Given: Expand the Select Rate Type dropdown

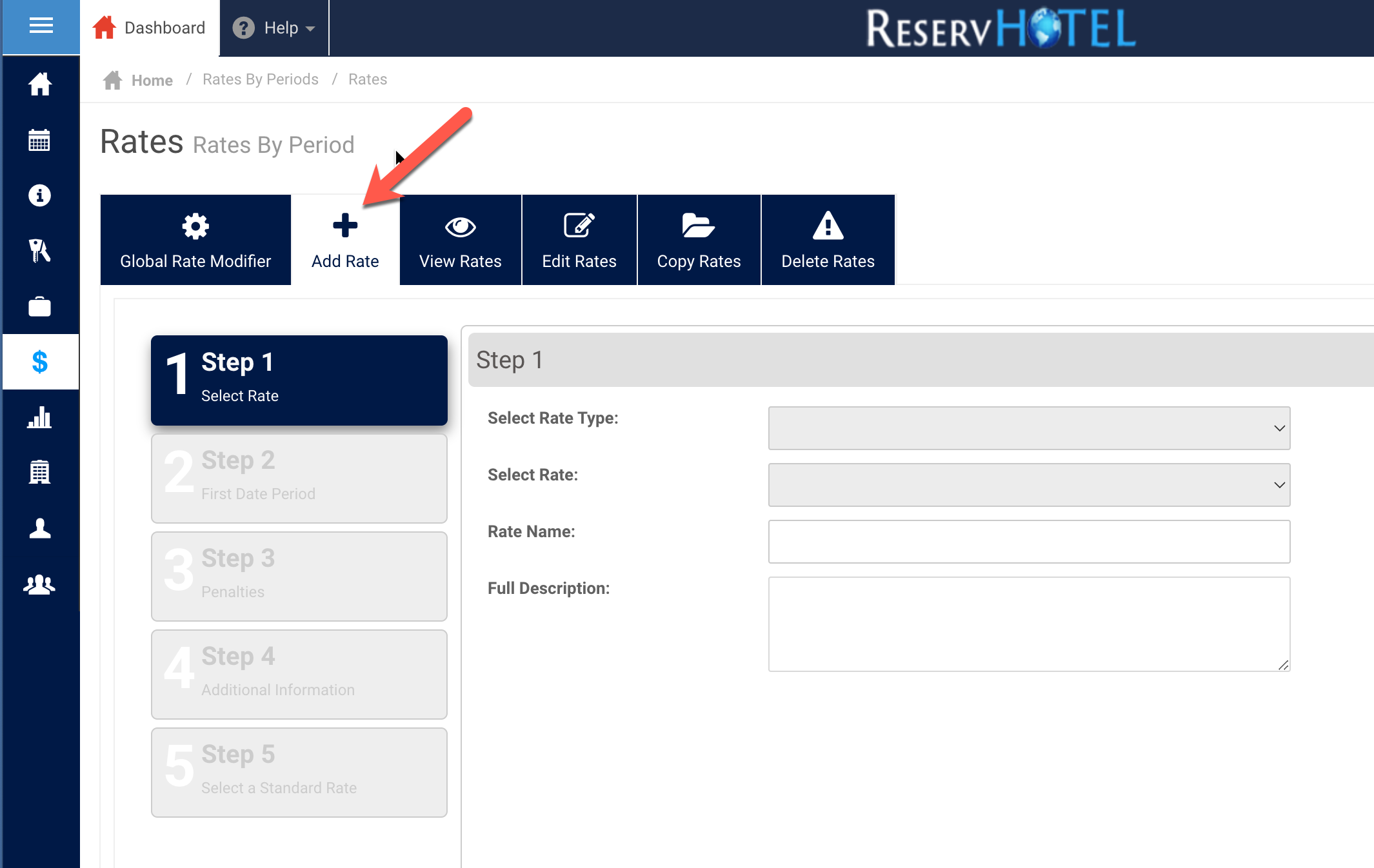Looking at the screenshot, I should point(1029,428).
